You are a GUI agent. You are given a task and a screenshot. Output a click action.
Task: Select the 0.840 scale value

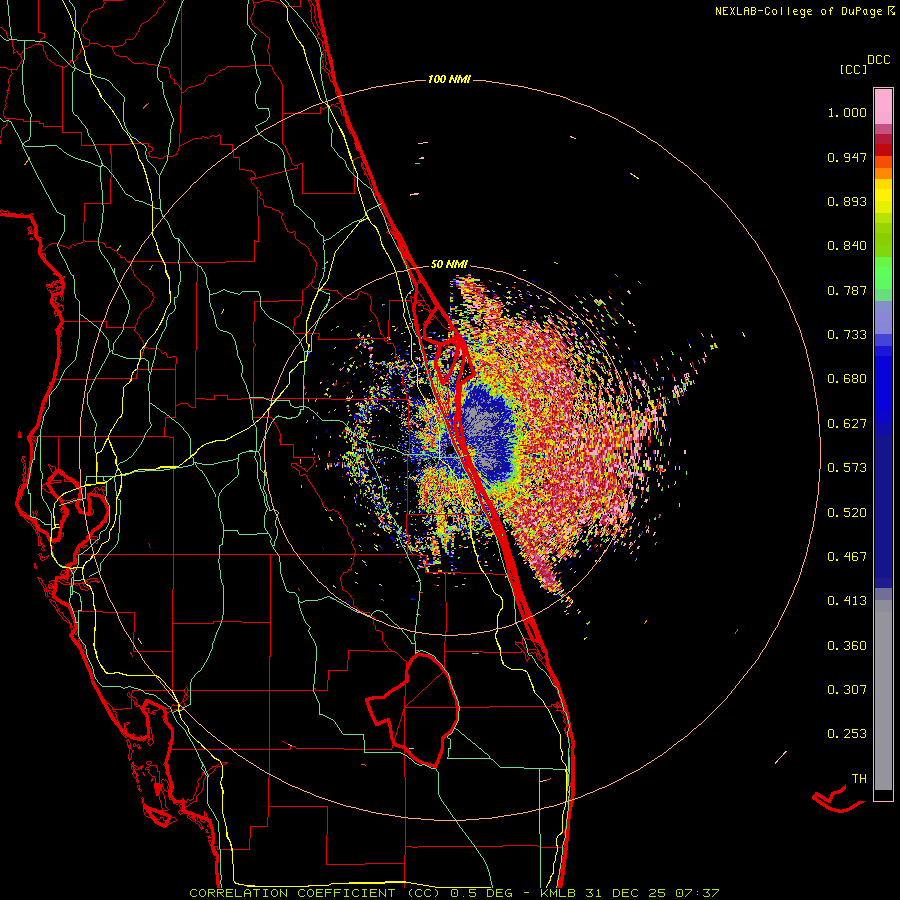point(847,246)
